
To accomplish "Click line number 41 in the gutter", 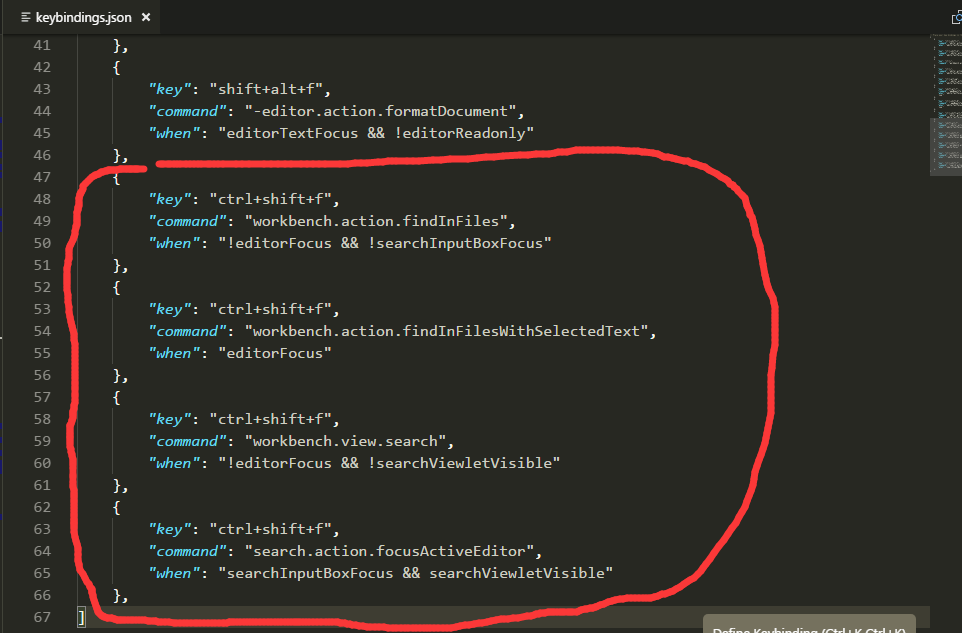I will point(42,45).
